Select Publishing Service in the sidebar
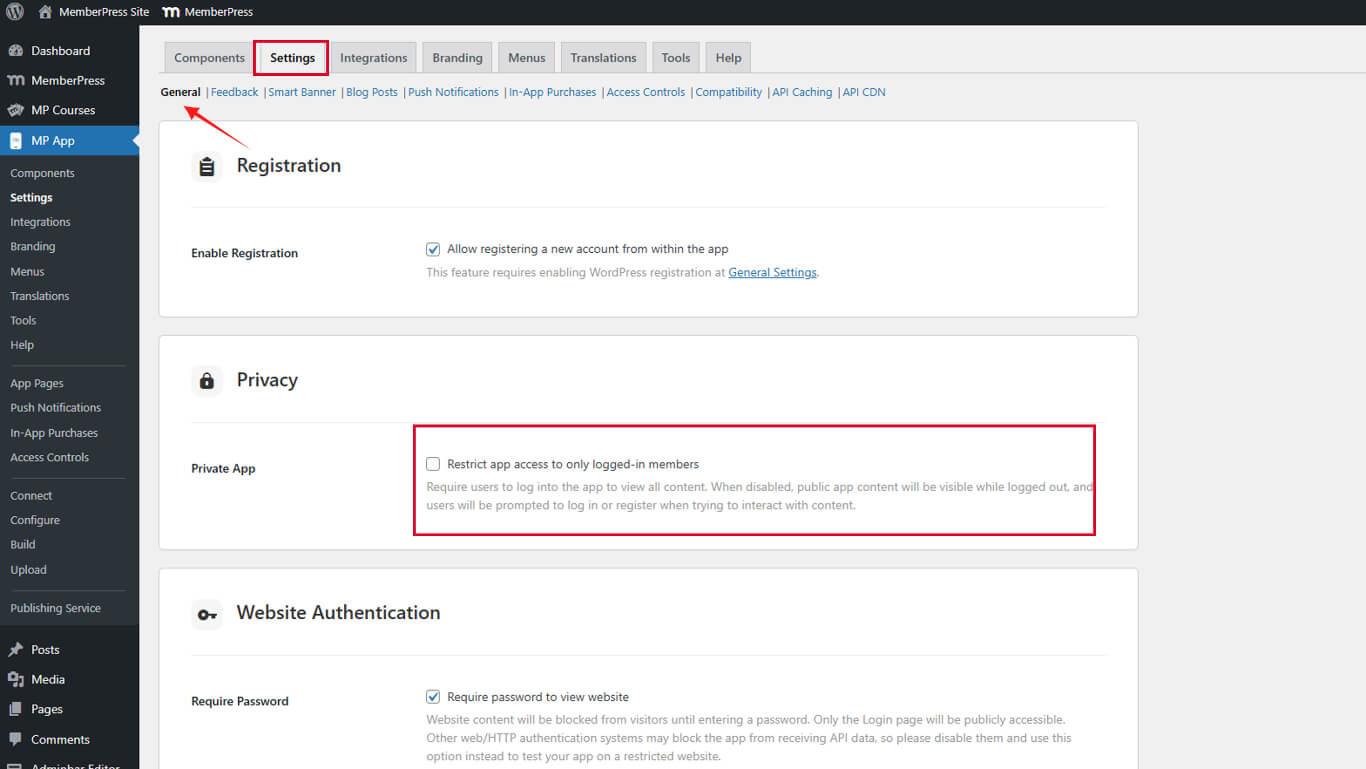The height and width of the screenshot is (769, 1366). tap(55, 608)
